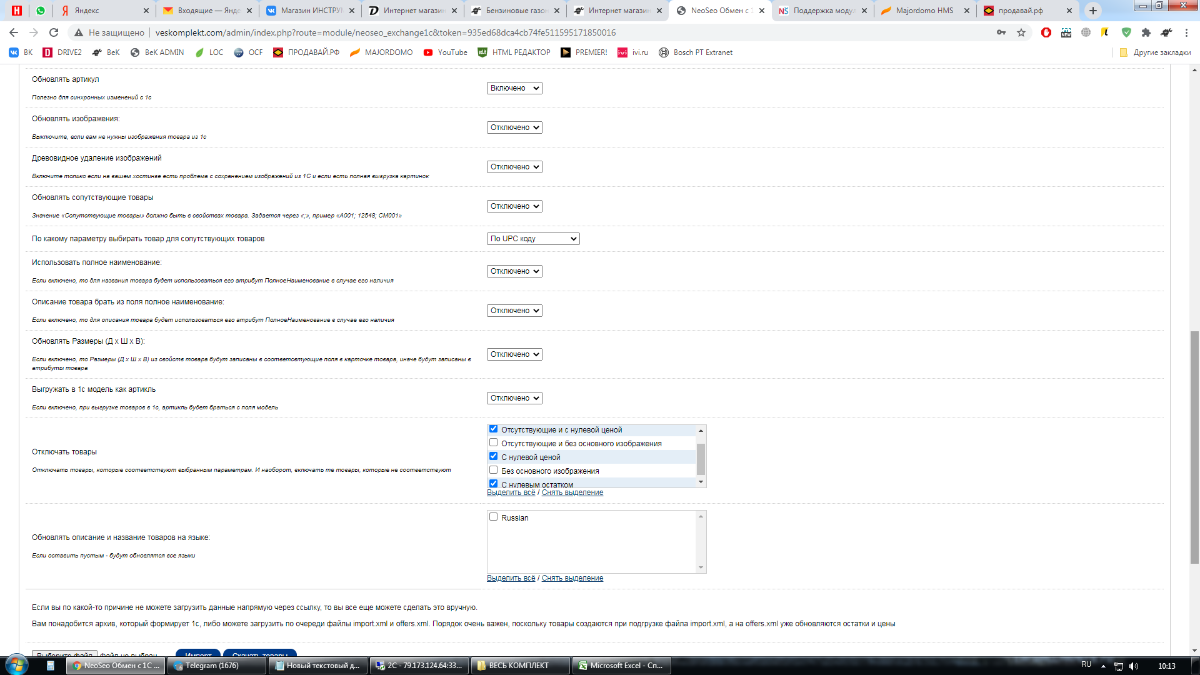1200x675 pixels.
Task: Open the Opera red extension icon
Action: pyautogui.click(x=1047, y=32)
